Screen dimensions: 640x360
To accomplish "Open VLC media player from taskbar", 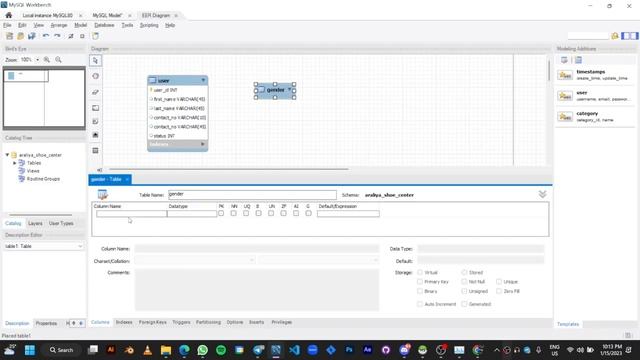I will [x=148, y=350].
